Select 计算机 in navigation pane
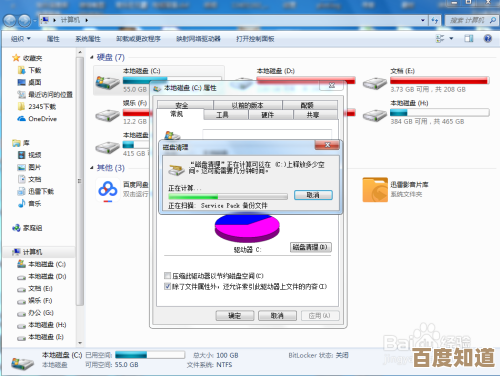The width and height of the screenshot is (500, 376). point(32,252)
